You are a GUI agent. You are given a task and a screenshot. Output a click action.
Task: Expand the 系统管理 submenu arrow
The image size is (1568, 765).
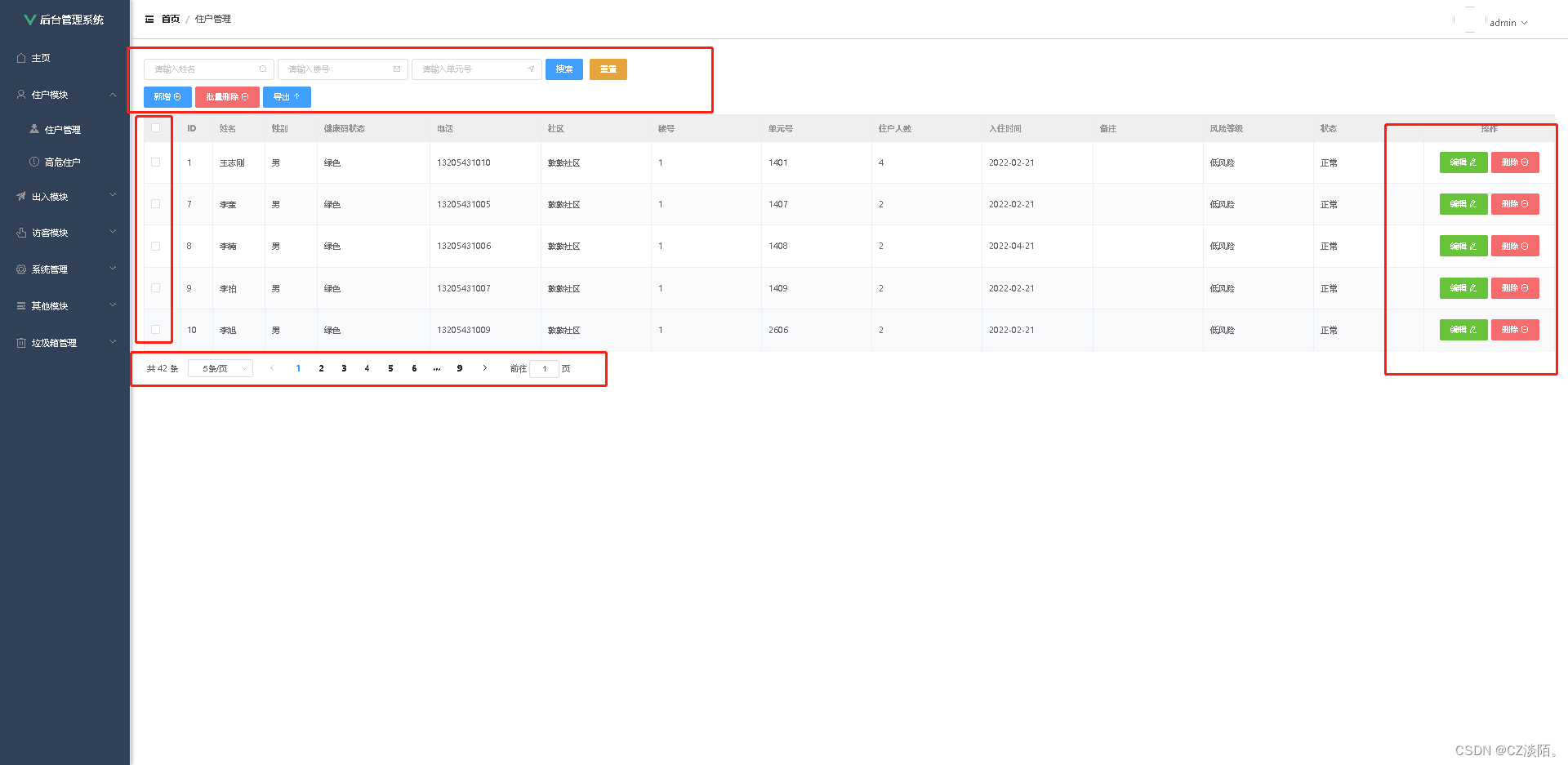coord(113,268)
